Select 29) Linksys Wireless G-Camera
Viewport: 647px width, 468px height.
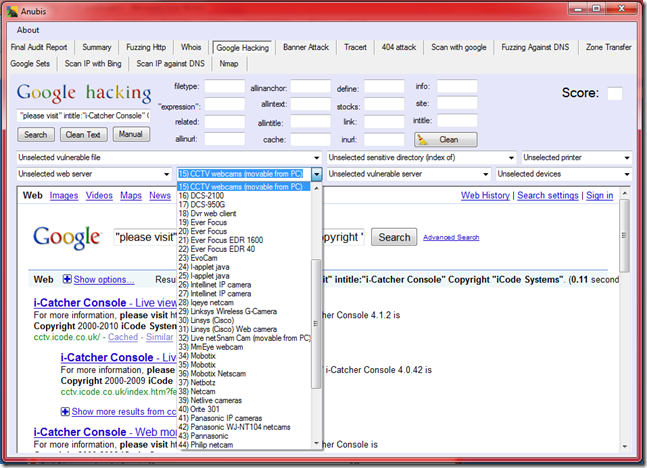tap(243, 311)
